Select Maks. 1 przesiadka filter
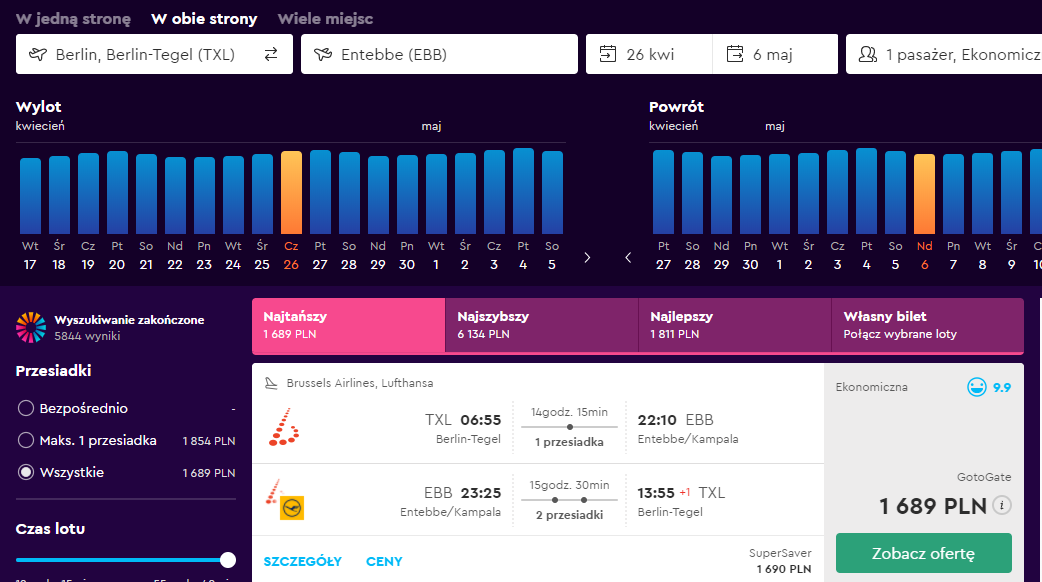The height and width of the screenshot is (582, 1042). pyautogui.click(x=26, y=440)
